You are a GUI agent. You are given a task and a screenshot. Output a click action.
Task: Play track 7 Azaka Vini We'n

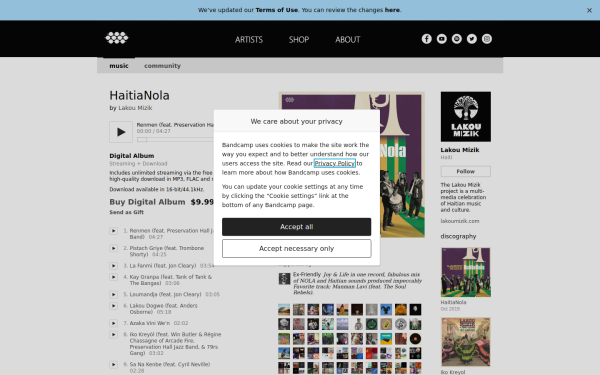tap(114, 323)
